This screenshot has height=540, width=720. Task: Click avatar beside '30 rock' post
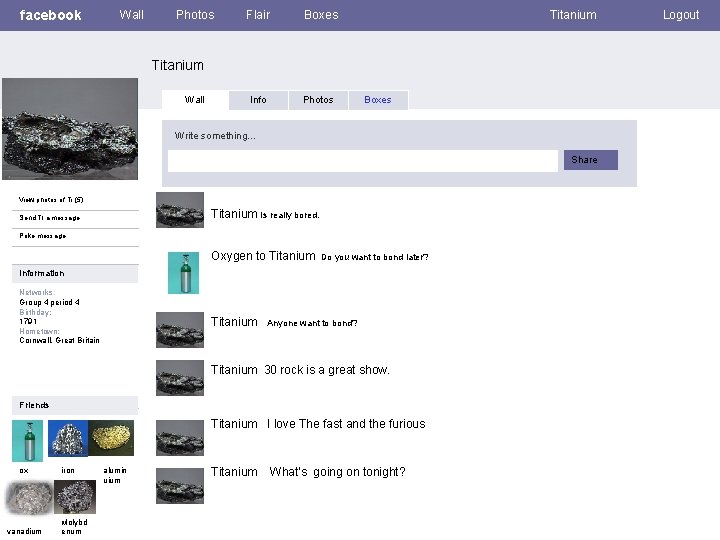tap(180, 378)
